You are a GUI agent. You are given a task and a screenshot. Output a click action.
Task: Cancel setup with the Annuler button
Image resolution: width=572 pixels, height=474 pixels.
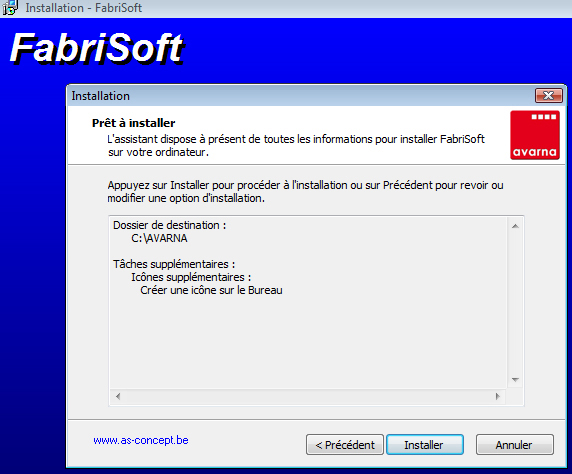tap(514, 444)
